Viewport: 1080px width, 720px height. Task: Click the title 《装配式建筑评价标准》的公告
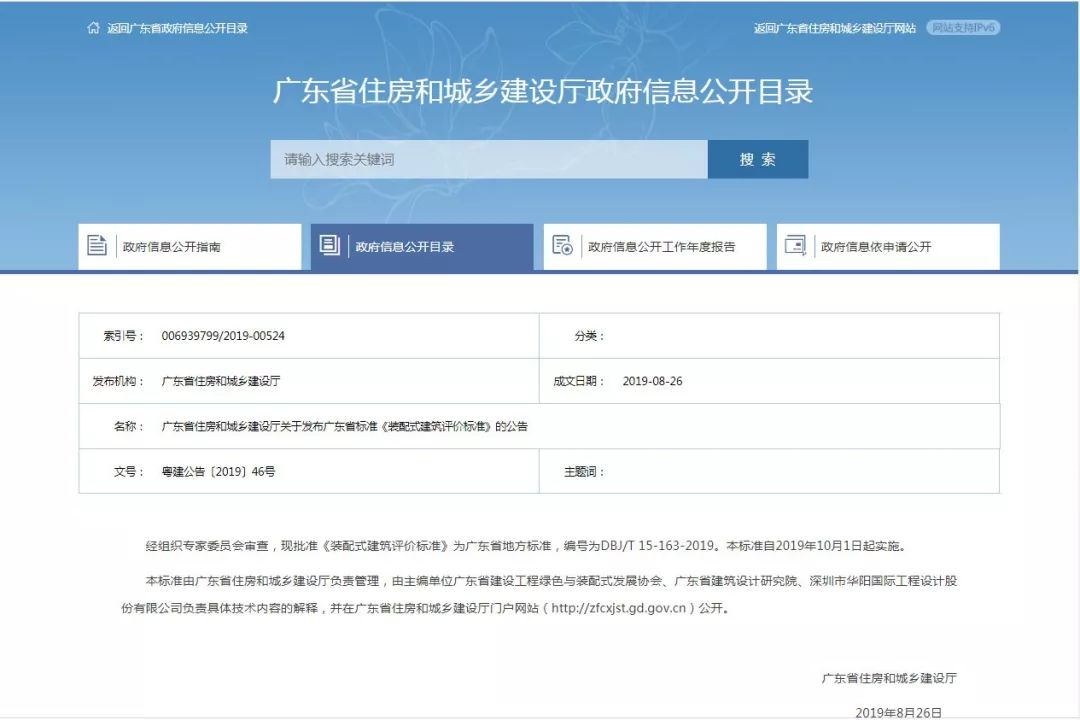(454, 426)
